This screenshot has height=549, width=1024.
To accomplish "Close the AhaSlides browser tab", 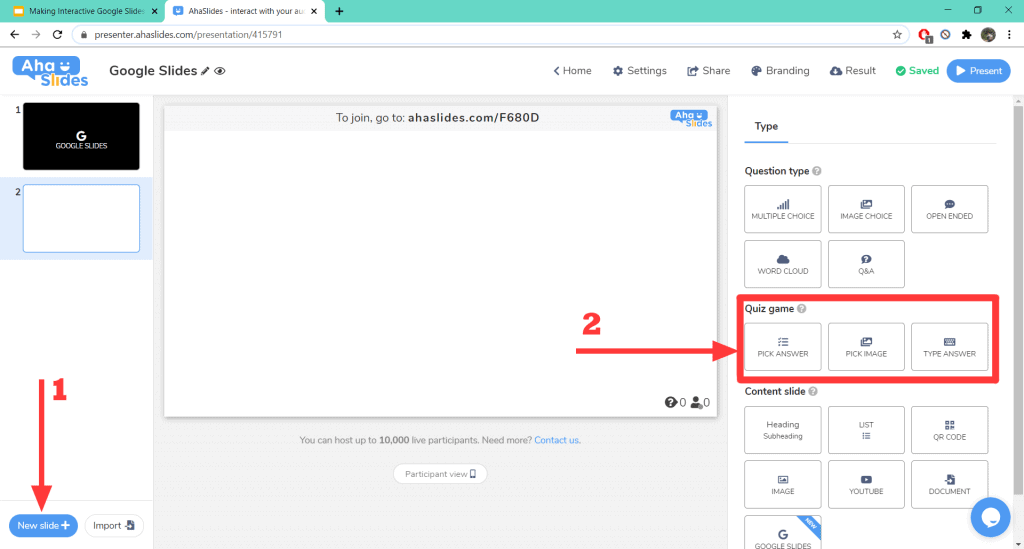I will 314,11.
